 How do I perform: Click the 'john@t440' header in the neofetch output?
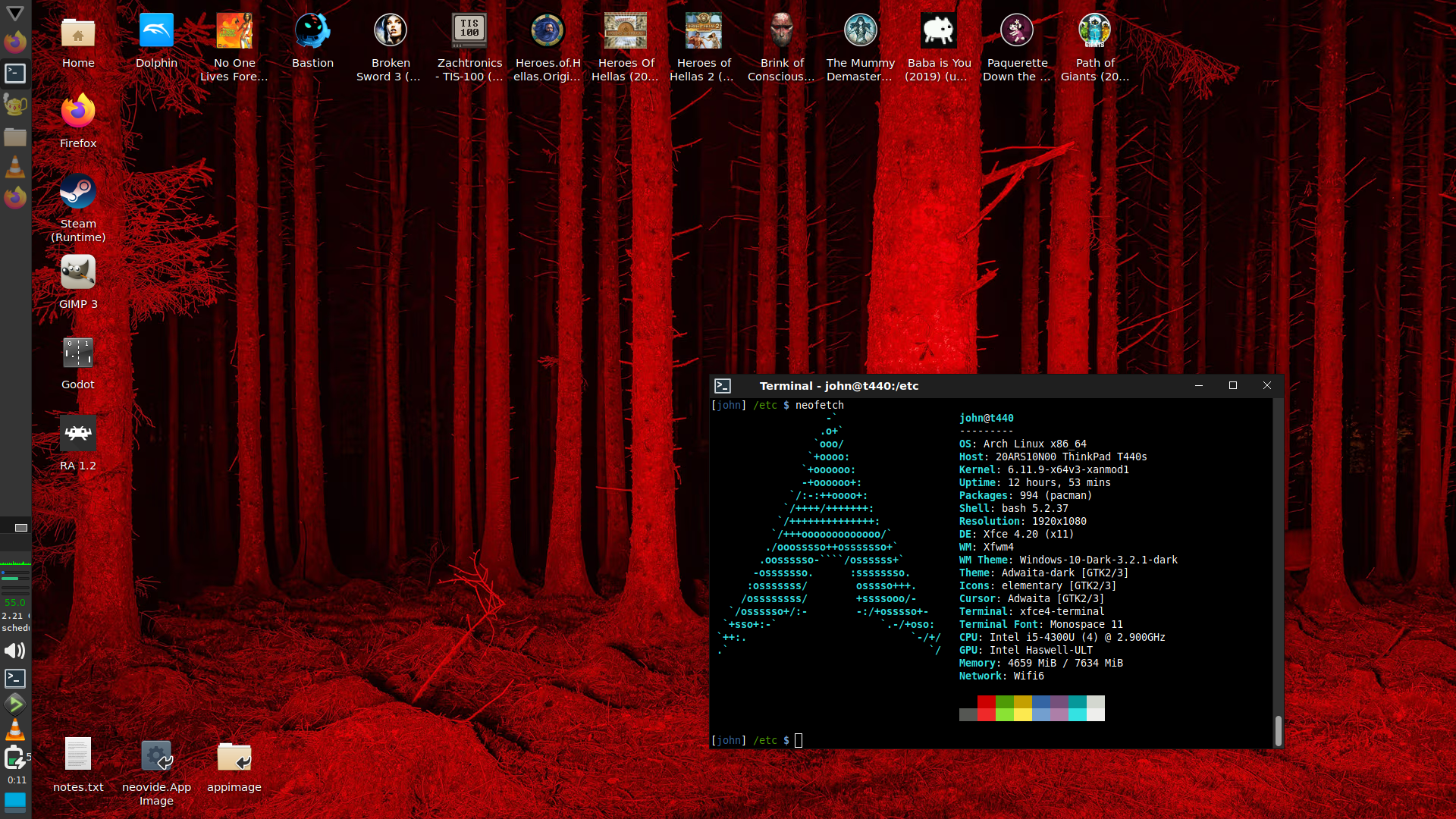coord(986,419)
